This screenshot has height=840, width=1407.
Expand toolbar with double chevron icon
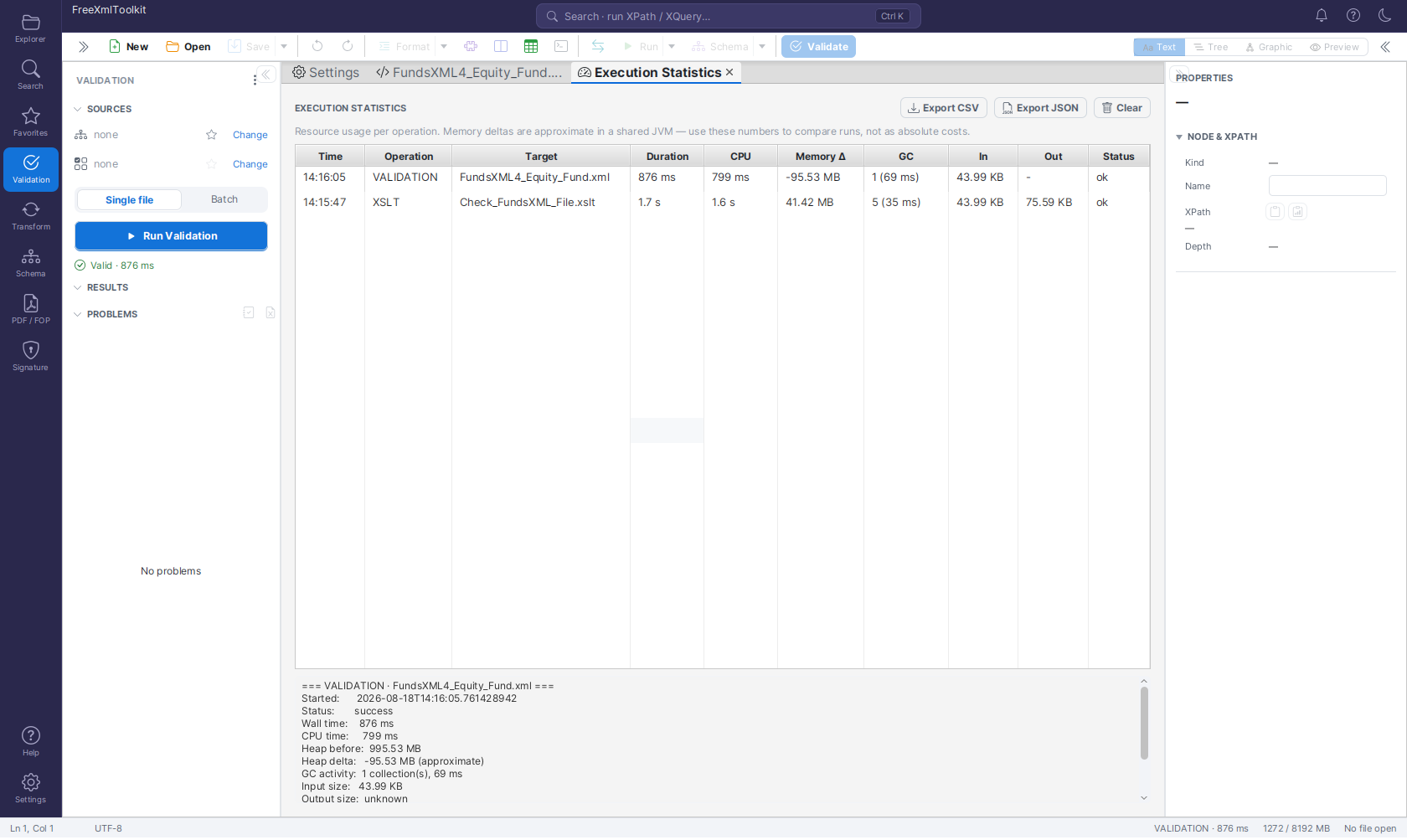[83, 47]
